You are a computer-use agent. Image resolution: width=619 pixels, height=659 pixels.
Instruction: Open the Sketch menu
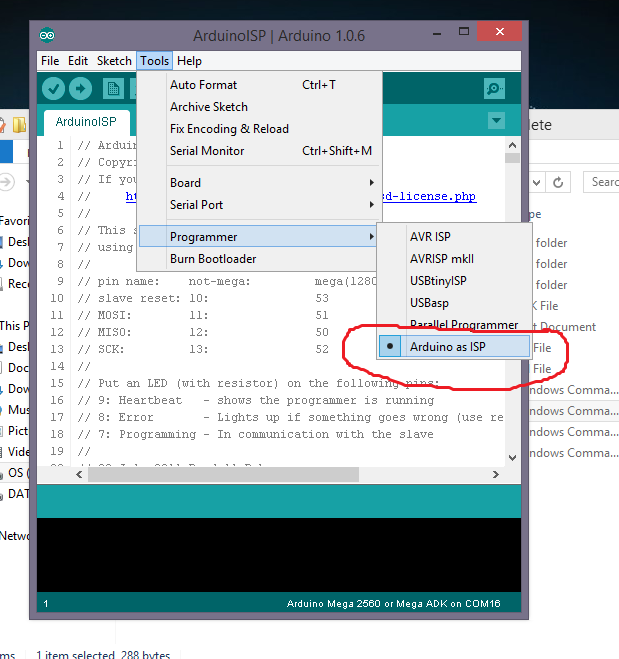click(x=114, y=61)
